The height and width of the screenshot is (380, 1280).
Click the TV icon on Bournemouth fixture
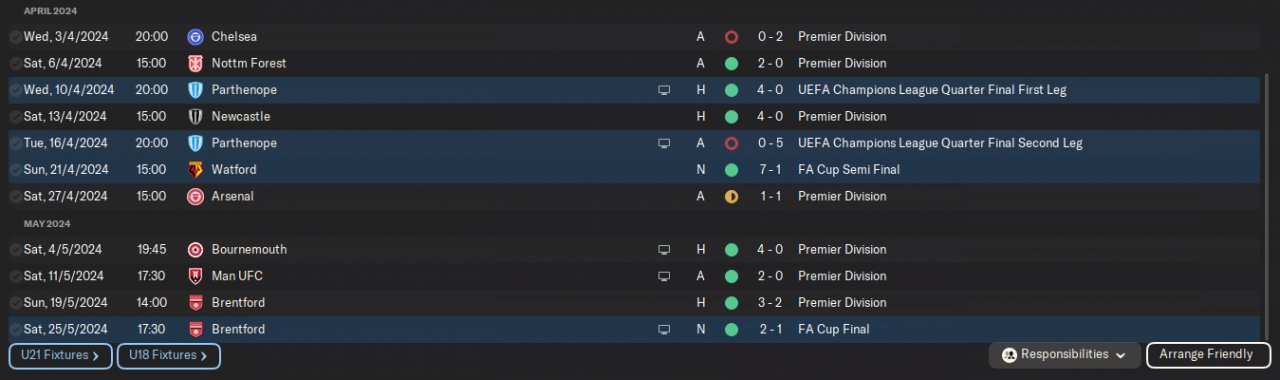pyautogui.click(x=664, y=250)
